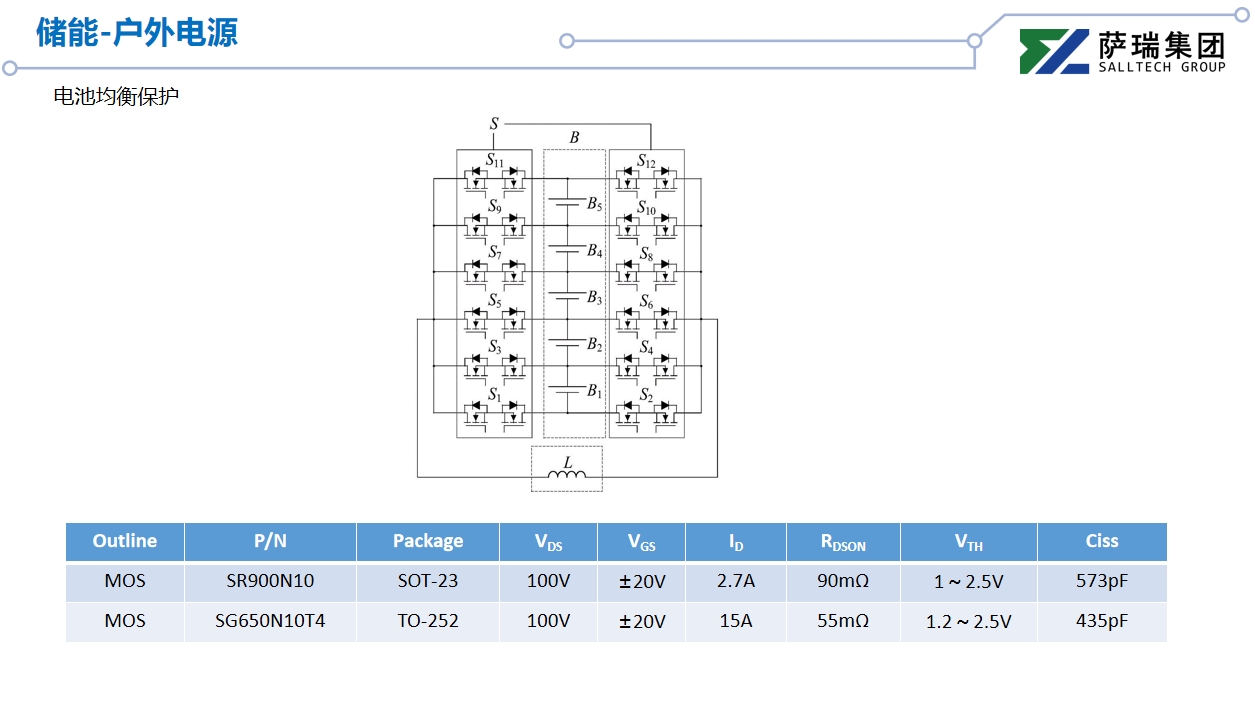Select the TO-252 package cell
The image size is (1255, 706).
point(427,621)
